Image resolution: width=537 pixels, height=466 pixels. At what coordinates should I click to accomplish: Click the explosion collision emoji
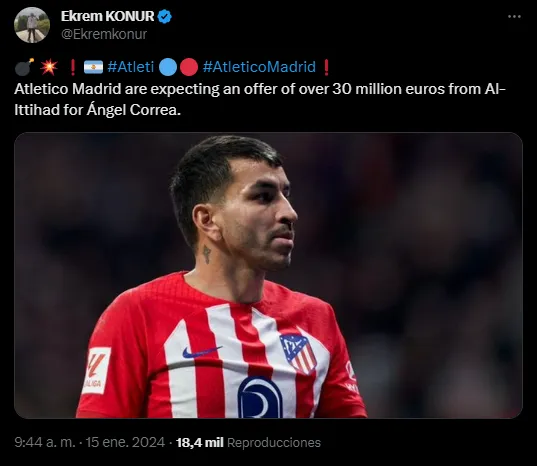pyautogui.click(x=49, y=67)
